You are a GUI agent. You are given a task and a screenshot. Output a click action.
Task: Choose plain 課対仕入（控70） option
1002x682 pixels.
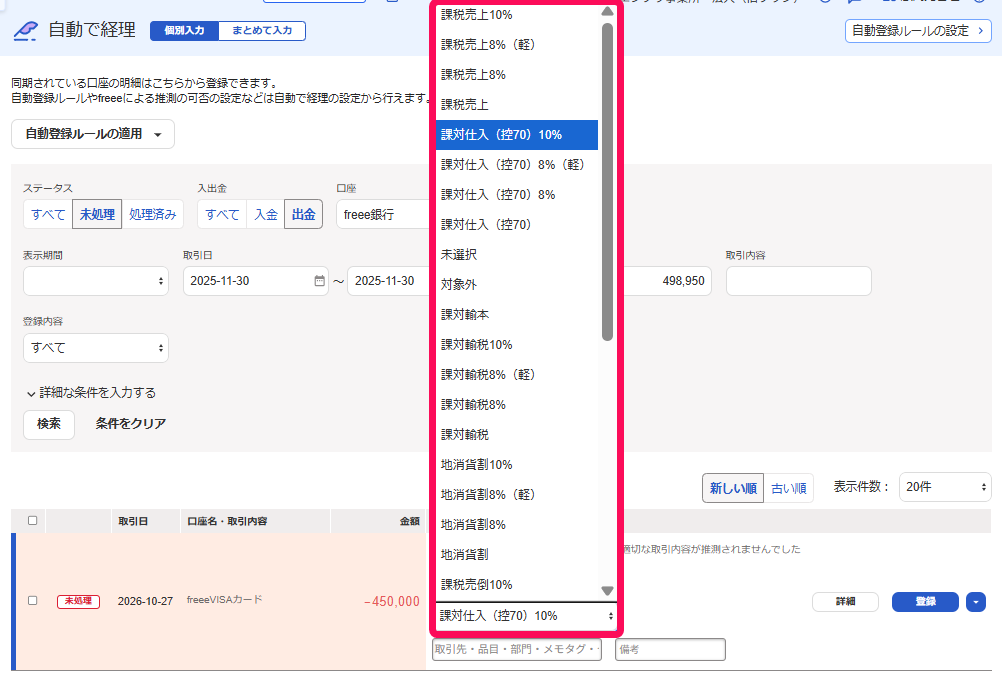tap(516, 225)
